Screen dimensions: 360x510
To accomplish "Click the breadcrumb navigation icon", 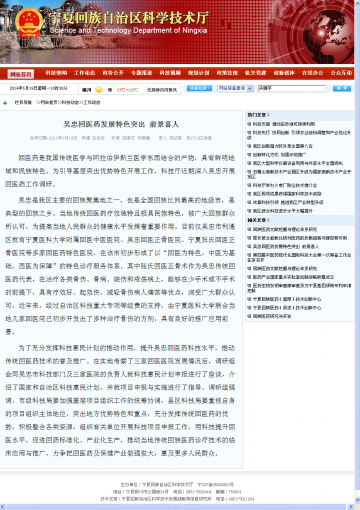I will tap(5, 103).
